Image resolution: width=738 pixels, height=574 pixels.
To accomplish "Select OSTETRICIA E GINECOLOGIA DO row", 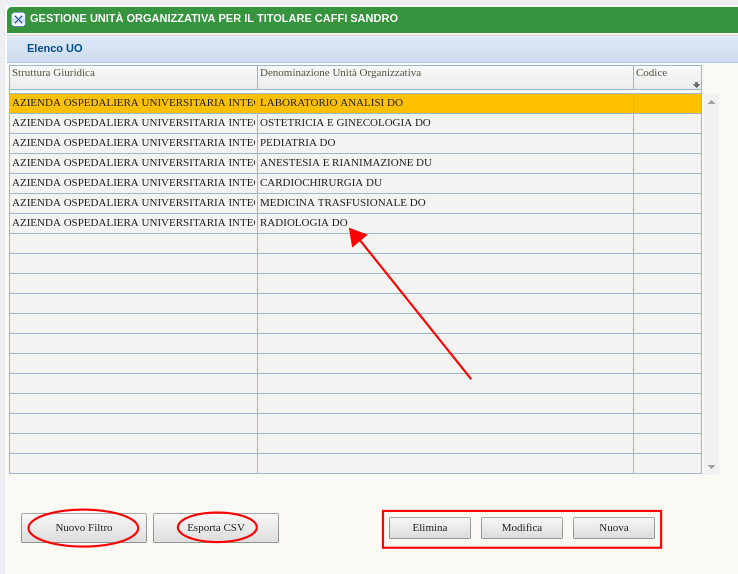I will (355, 123).
